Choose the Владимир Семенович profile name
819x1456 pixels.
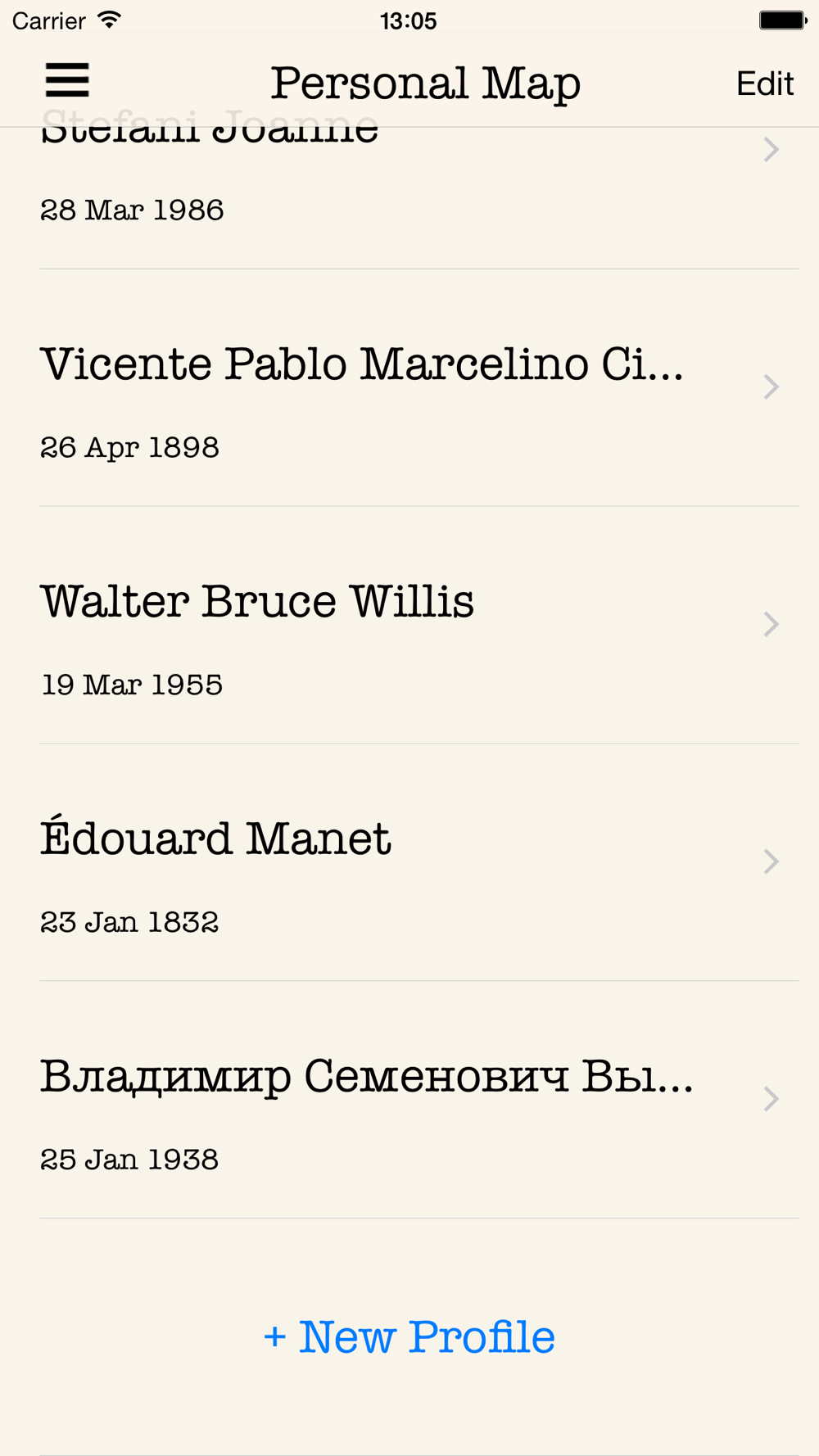tap(366, 1076)
